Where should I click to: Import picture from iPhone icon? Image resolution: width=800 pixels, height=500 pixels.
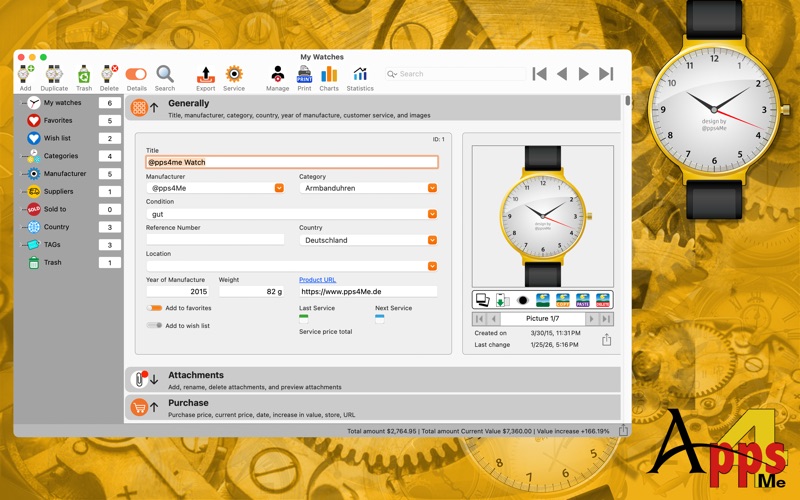503,300
